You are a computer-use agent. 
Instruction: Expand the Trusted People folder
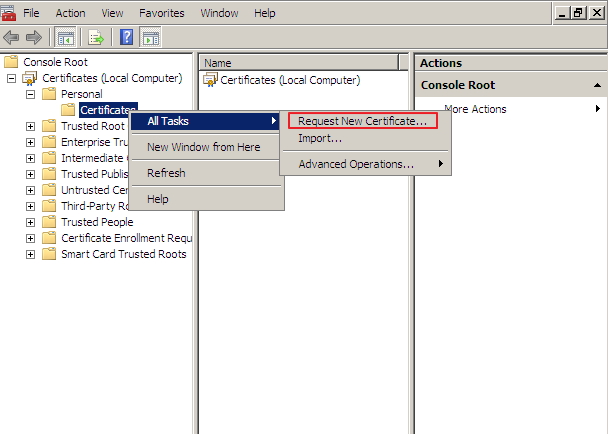click(30, 222)
